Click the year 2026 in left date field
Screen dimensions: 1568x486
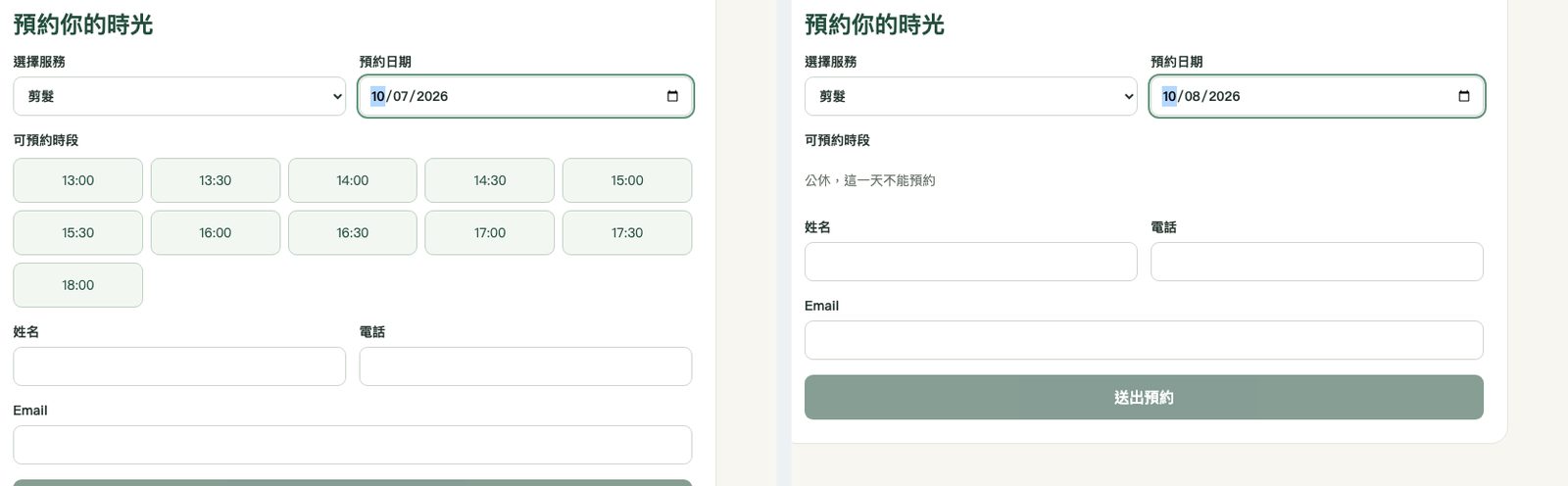432,96
